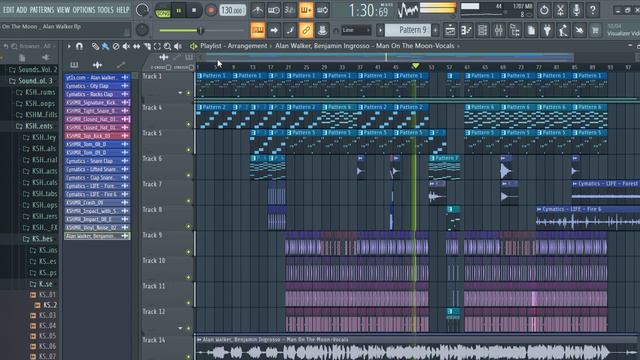640x360 pixels.
Task: Expand the Sounds..Vol. 2 folder
Action: click(x=33, y=70)
